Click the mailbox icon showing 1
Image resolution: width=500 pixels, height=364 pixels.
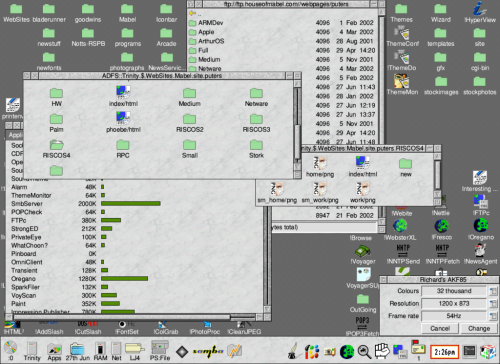click(418, 349)
